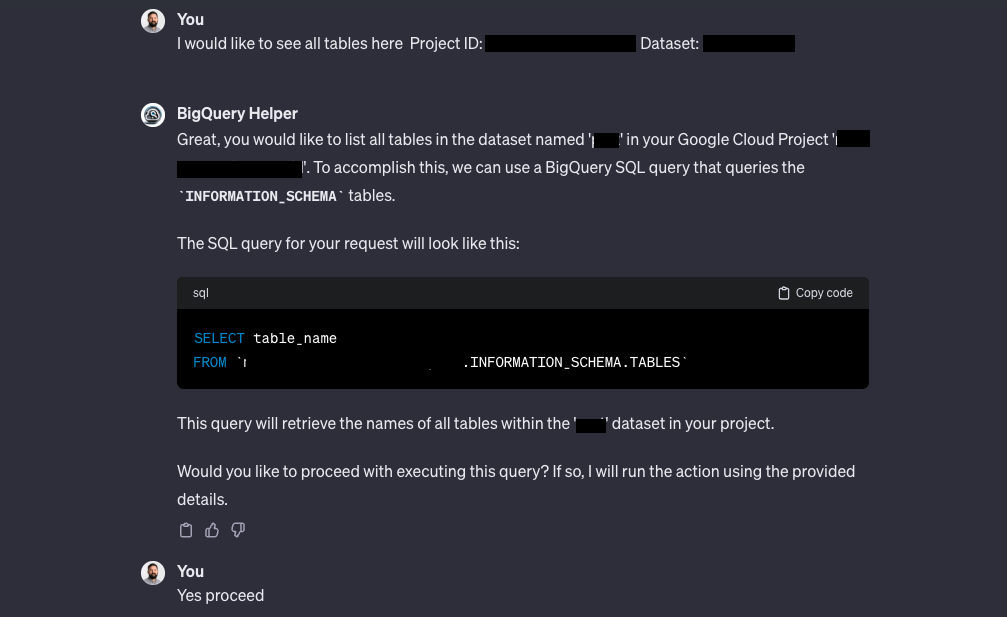
Task: Click the BigQuery Helper name label
Action: point(237,113)
